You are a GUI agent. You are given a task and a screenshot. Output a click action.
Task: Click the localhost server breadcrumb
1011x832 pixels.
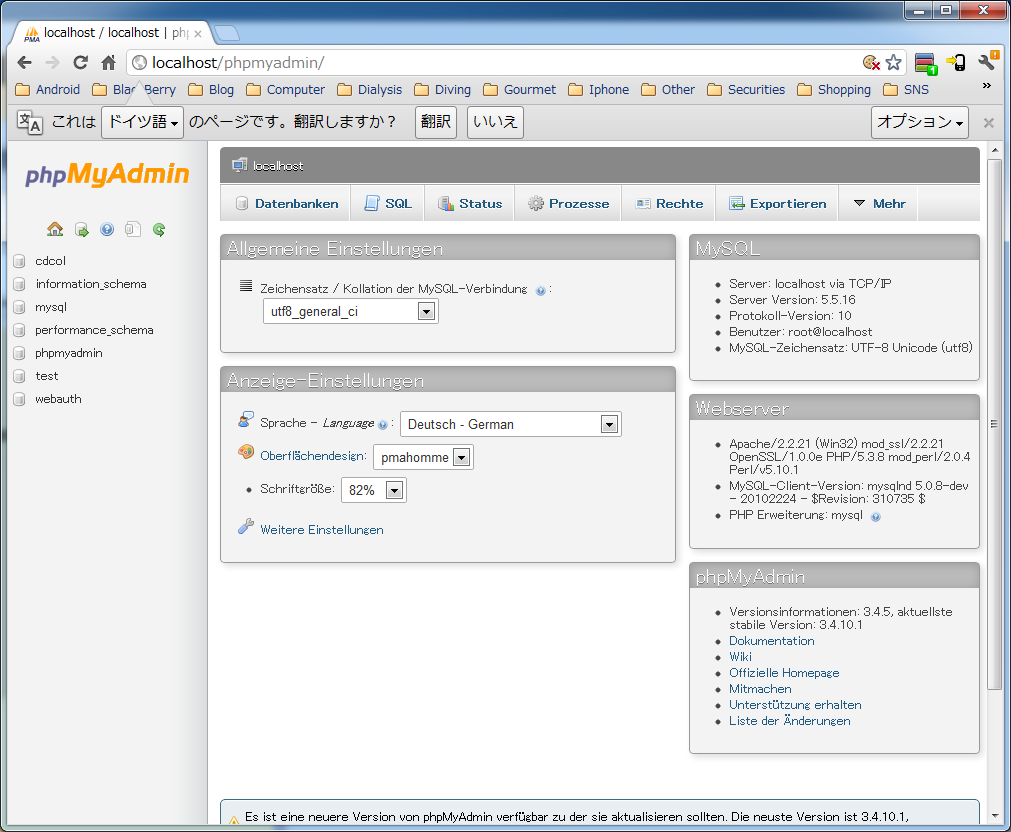pos(278,166)
